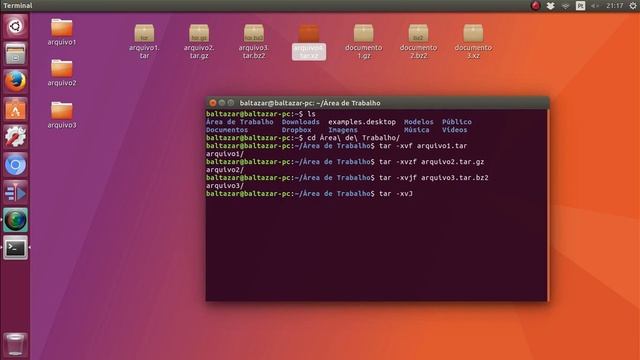640x360 pixels.
Task: Click 'Downloads' in ls output
Action: [300, 122]
